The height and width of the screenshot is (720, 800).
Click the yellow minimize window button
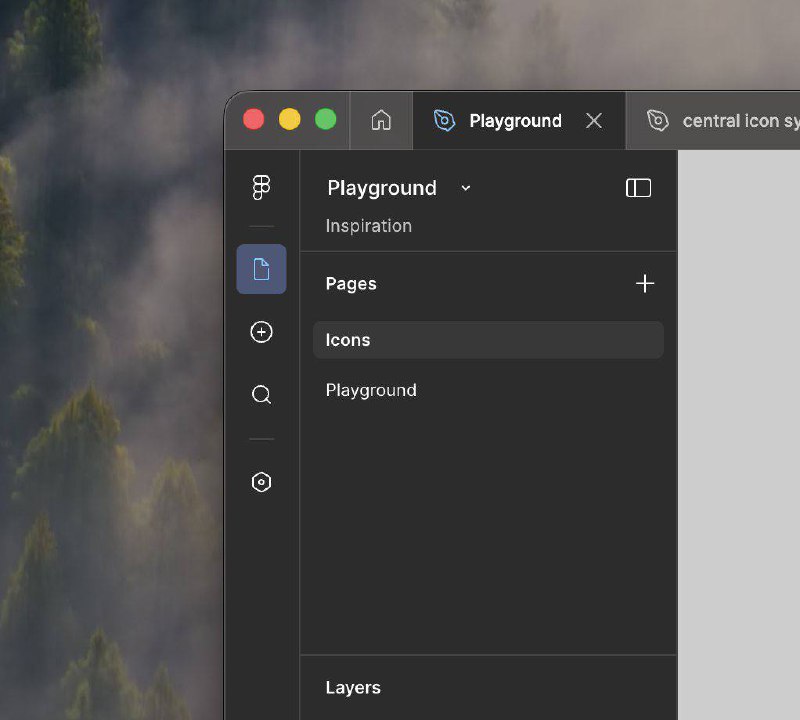[290, 120]
